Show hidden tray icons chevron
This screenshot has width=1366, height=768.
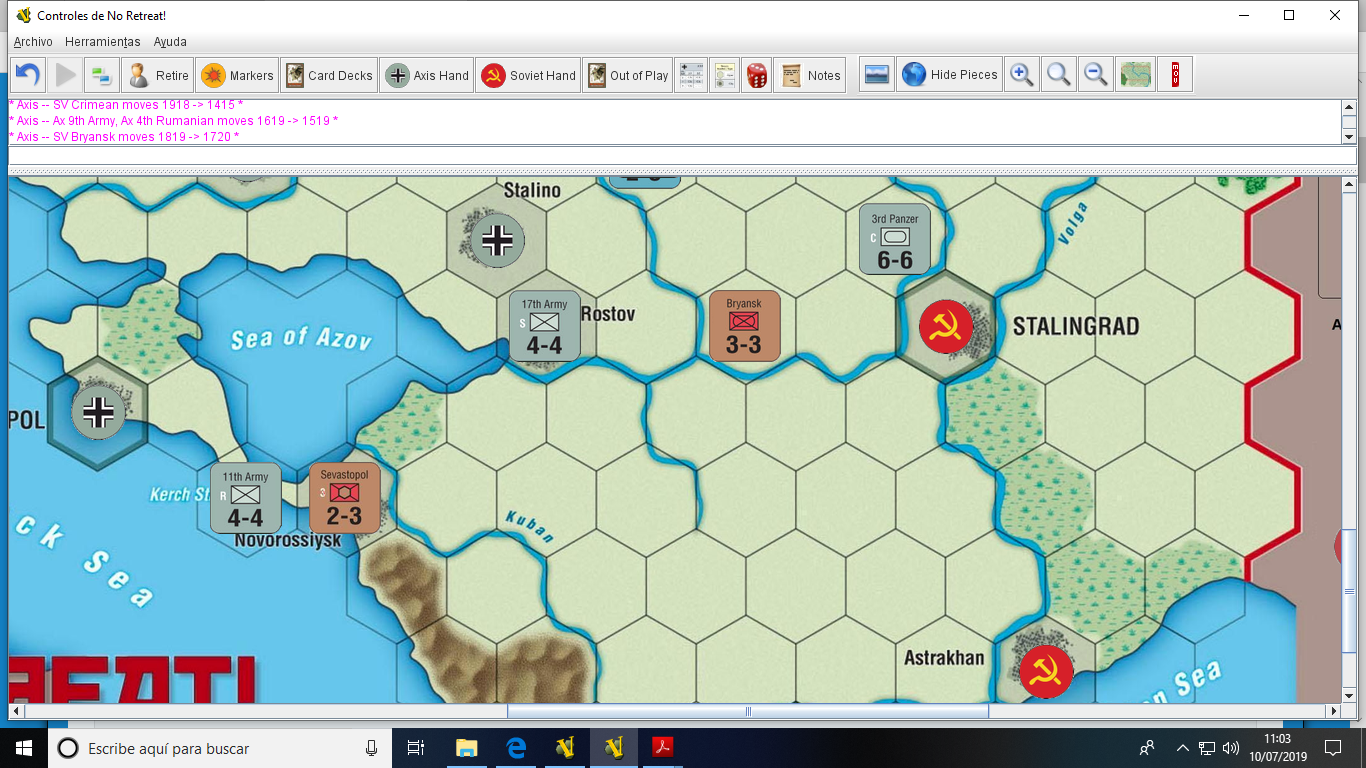(1183, 748)
